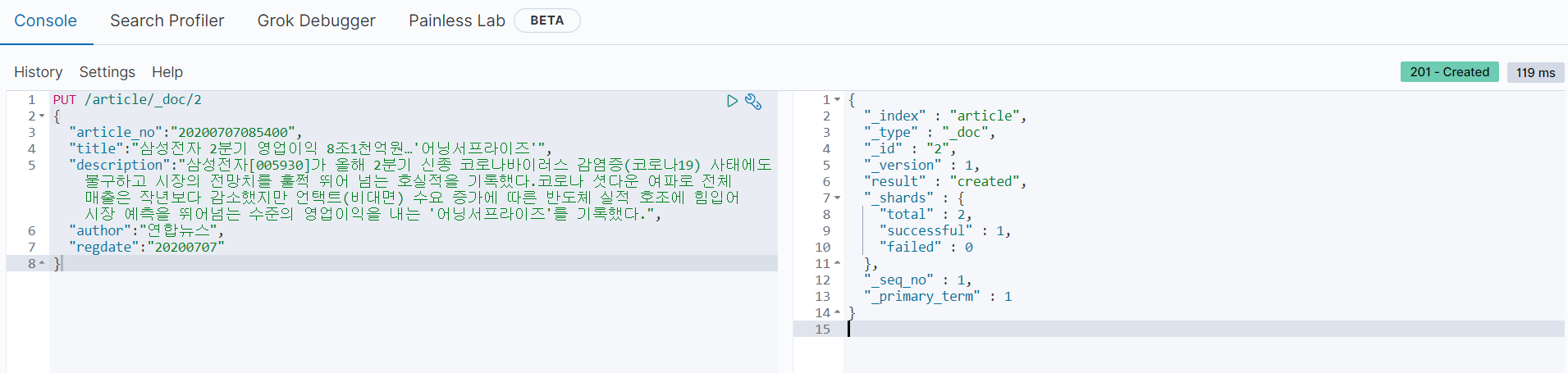Viewport: 1568px width, 373px height.
Task: Click the "successful" : 1 response line
Action: (945, 230)
